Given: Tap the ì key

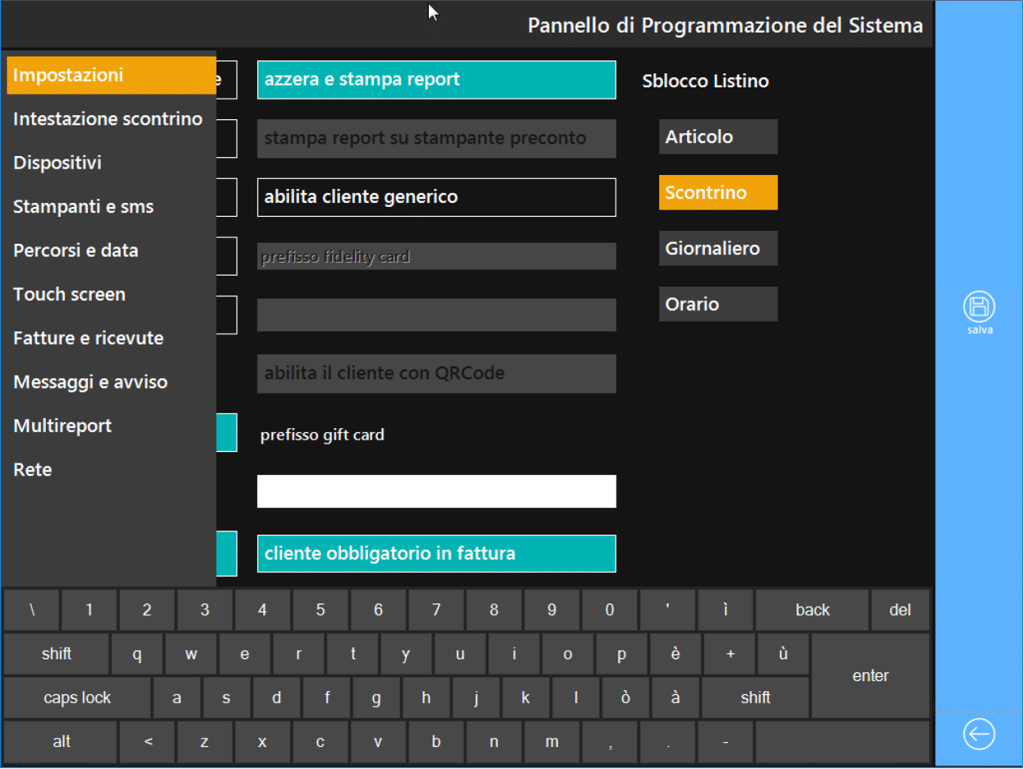Looking at the screenshot, I should pyautogui.click(x=725, y=610).
